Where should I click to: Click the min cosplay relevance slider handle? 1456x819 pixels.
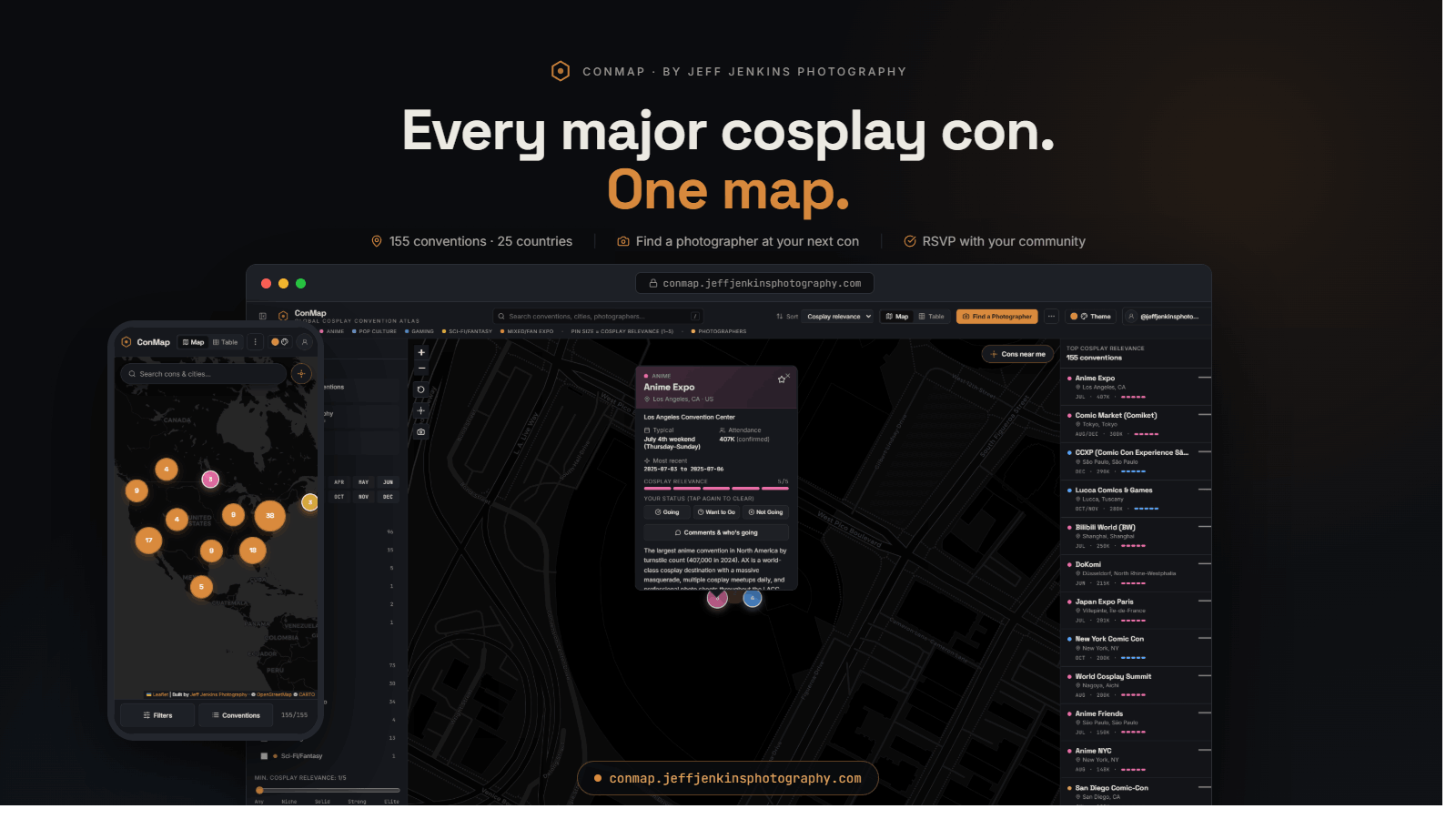259,790
